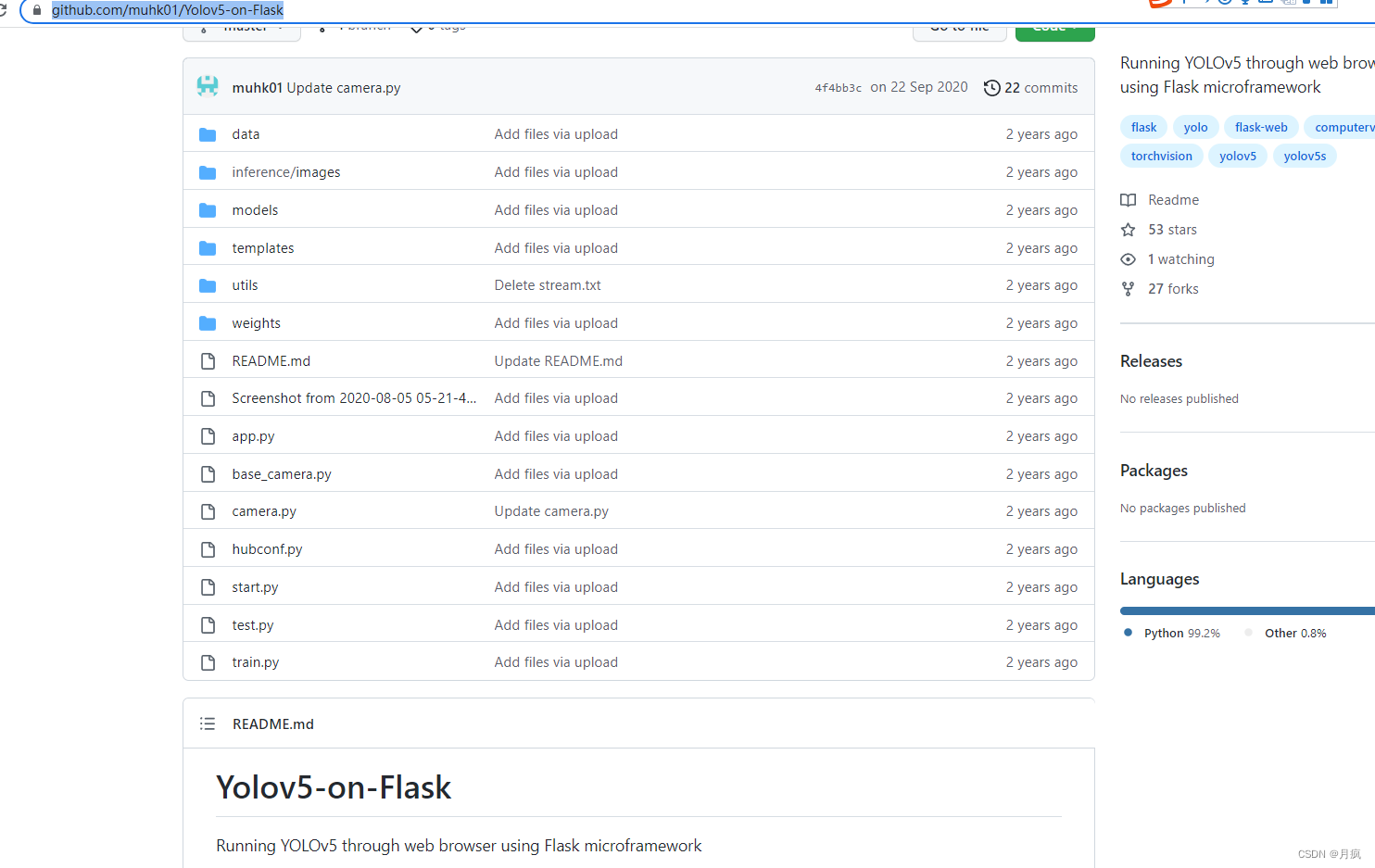The width and height of the screenshot is (1375, 868).
Task: Select the flask topic tag
Action: pyautogui.click(x=1143, y=127)
